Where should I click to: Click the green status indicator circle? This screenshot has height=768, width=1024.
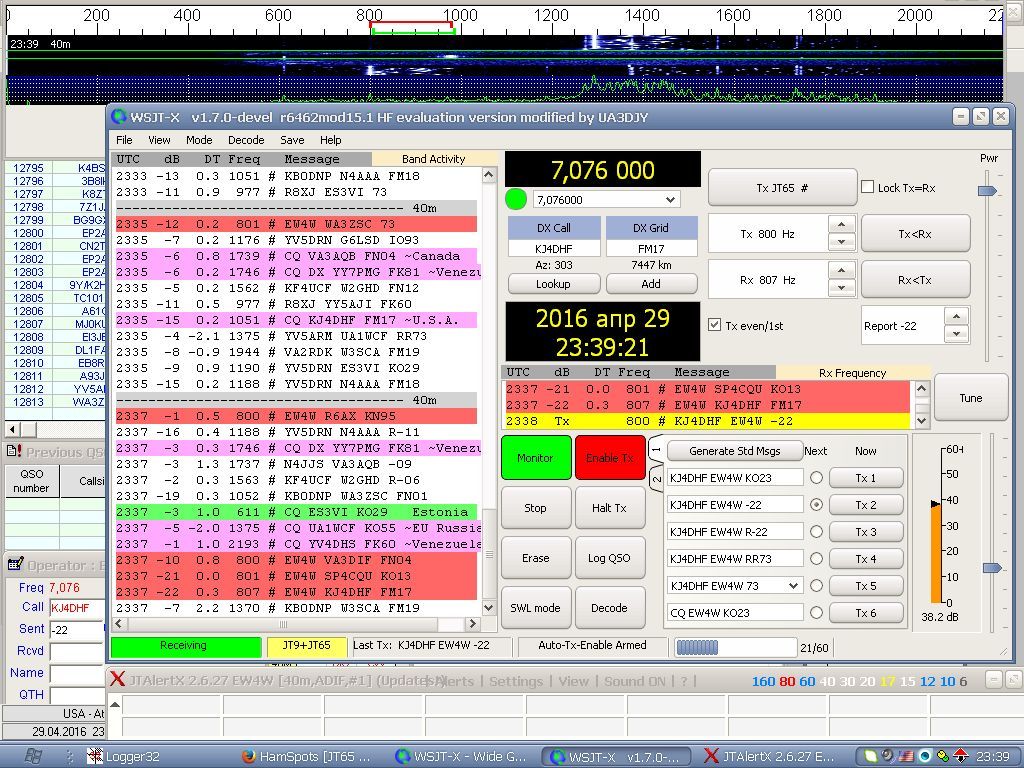516,199
